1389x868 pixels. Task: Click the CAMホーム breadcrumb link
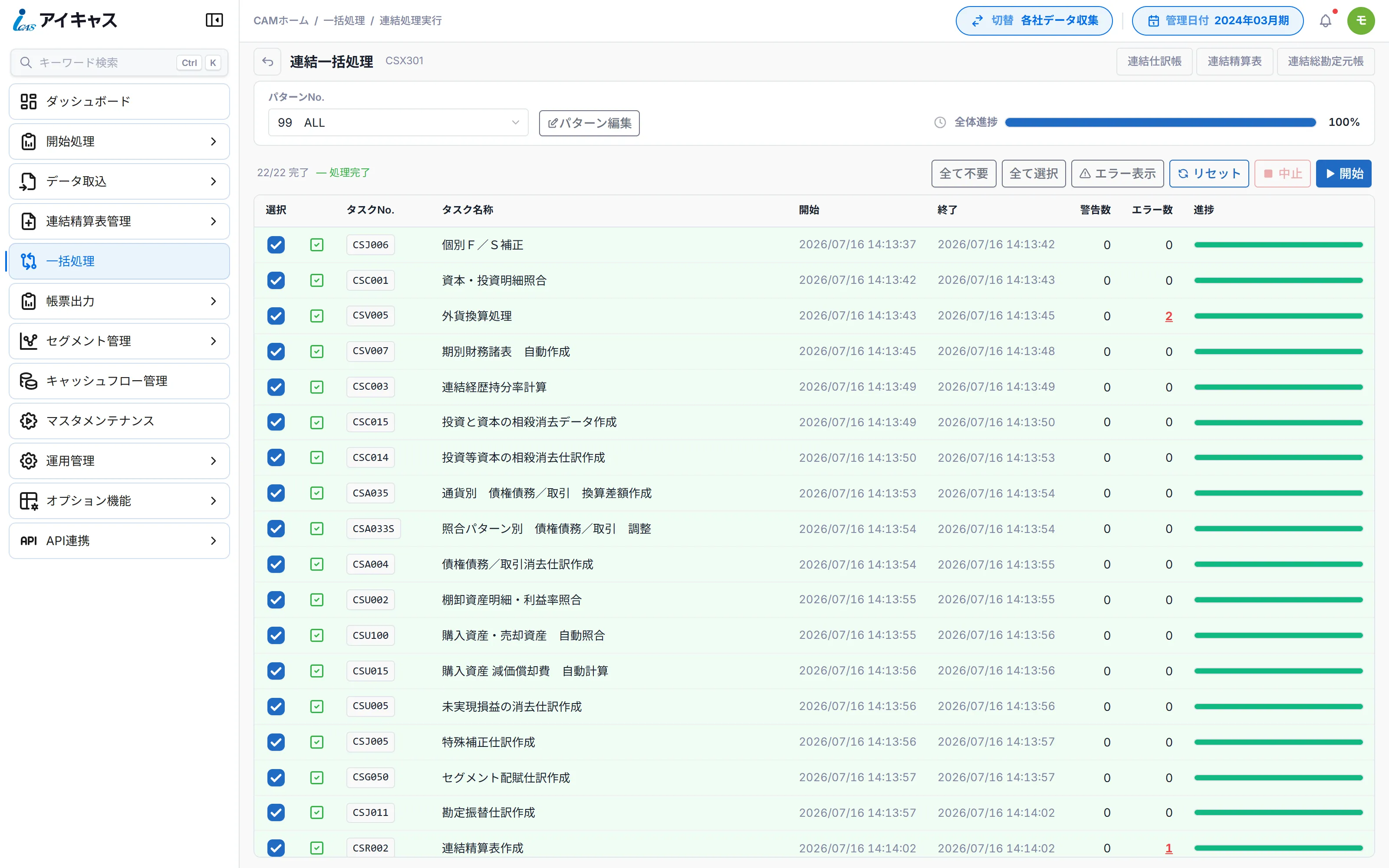coord(281,21)
